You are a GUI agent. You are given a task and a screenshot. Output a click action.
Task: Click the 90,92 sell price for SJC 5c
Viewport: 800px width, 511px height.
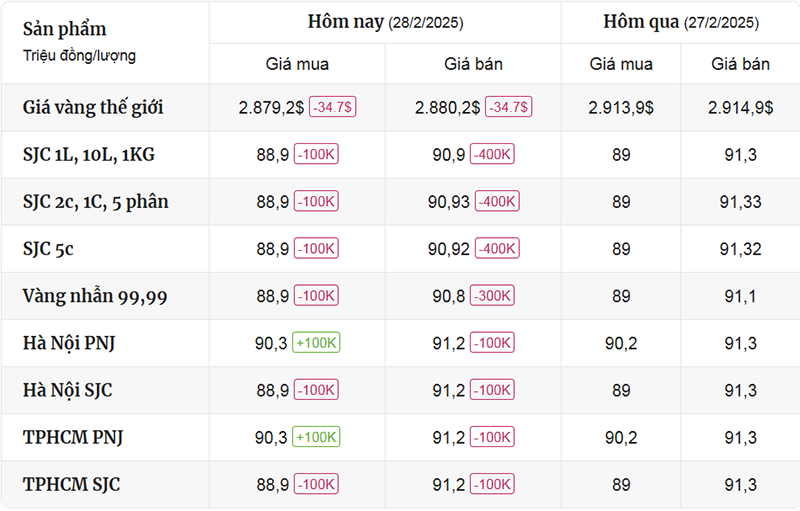click(448, 249)
